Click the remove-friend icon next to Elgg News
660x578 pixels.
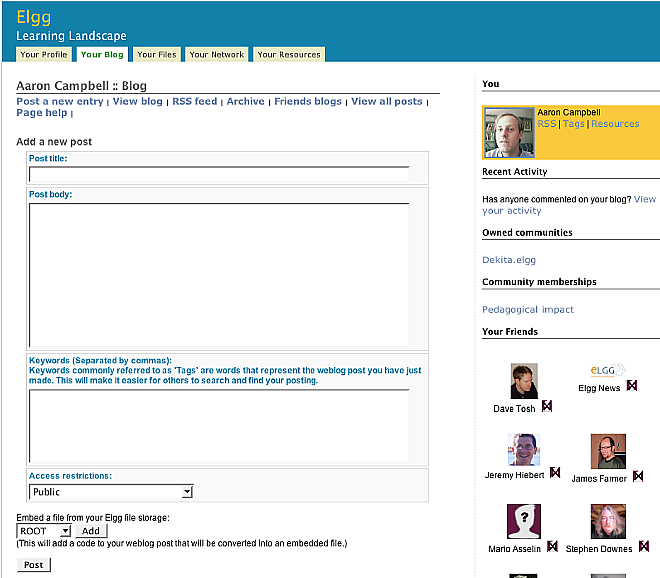click(632, 385)
